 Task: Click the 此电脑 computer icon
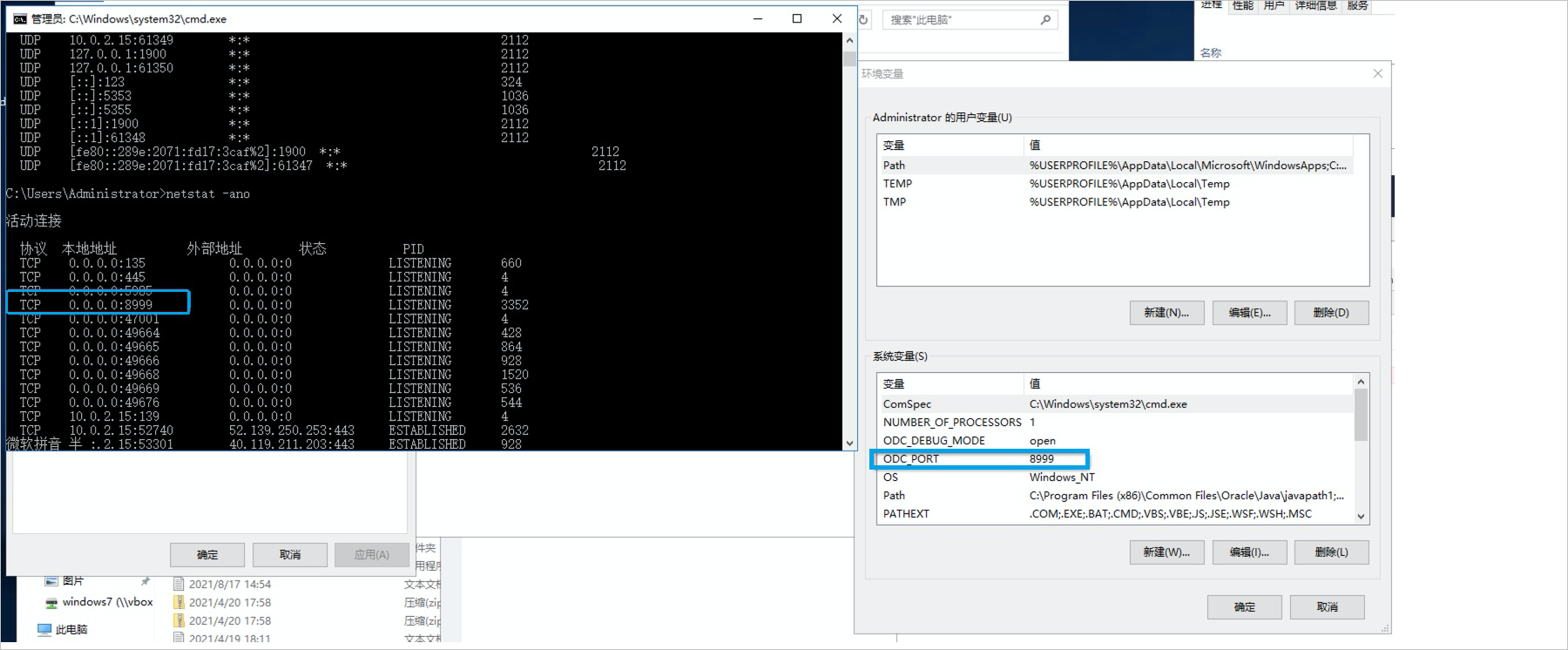pos(44,629)
